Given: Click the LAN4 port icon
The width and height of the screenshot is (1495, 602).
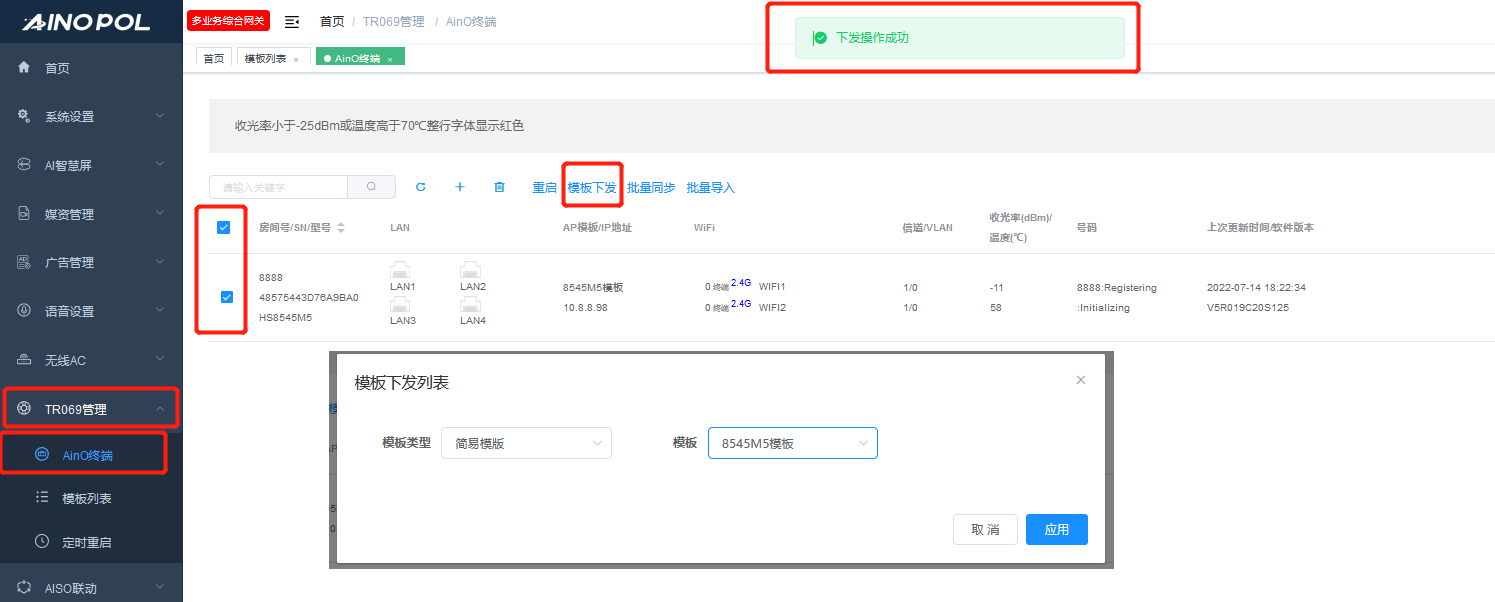Looking at the screenshot, I should (x=472, y=304).
